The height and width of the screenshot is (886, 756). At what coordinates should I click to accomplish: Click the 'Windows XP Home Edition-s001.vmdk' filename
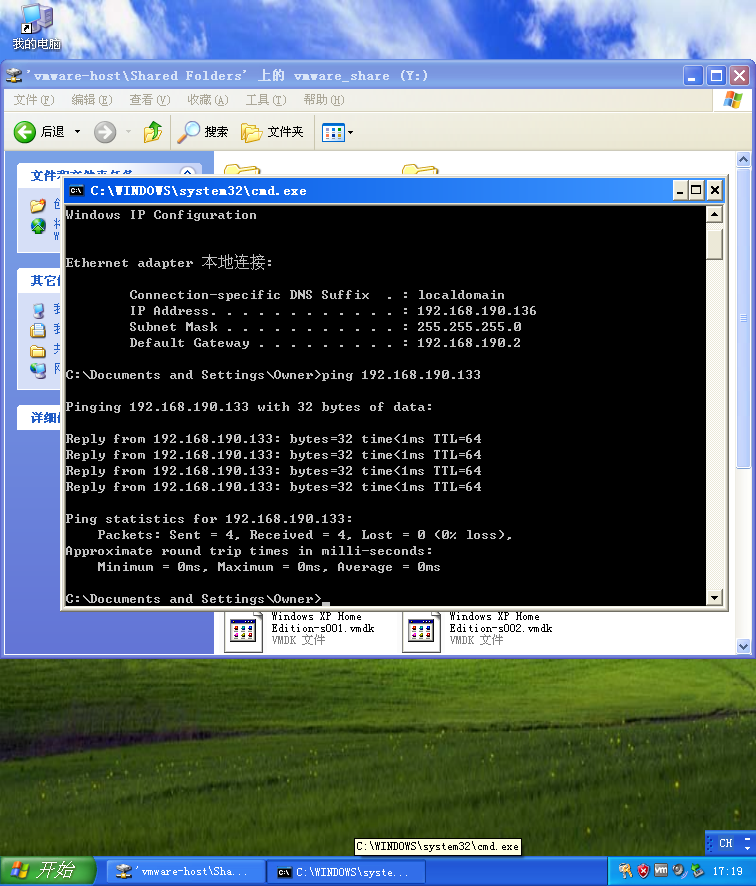coord(323,622)
